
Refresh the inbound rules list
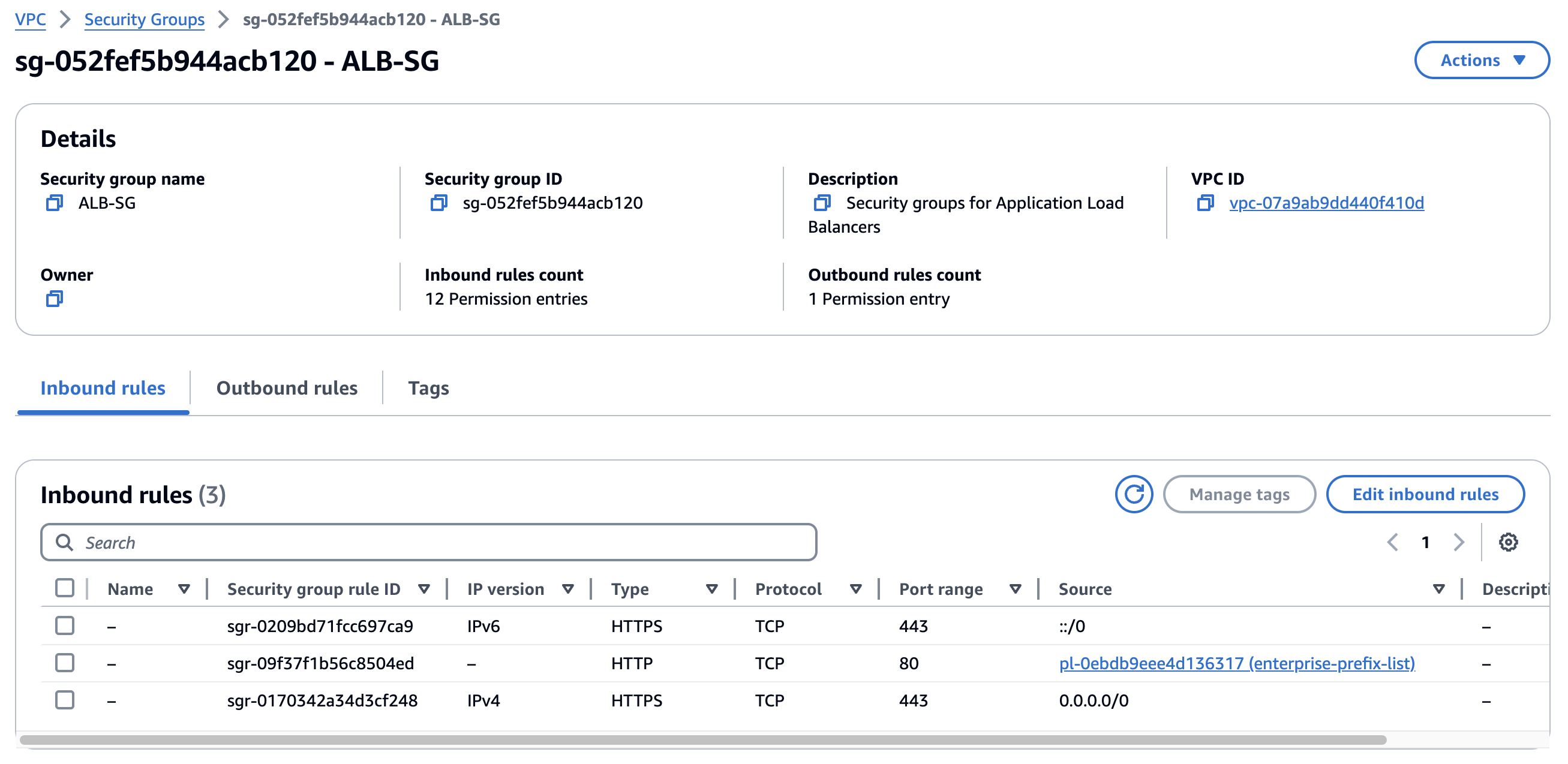1133,494
